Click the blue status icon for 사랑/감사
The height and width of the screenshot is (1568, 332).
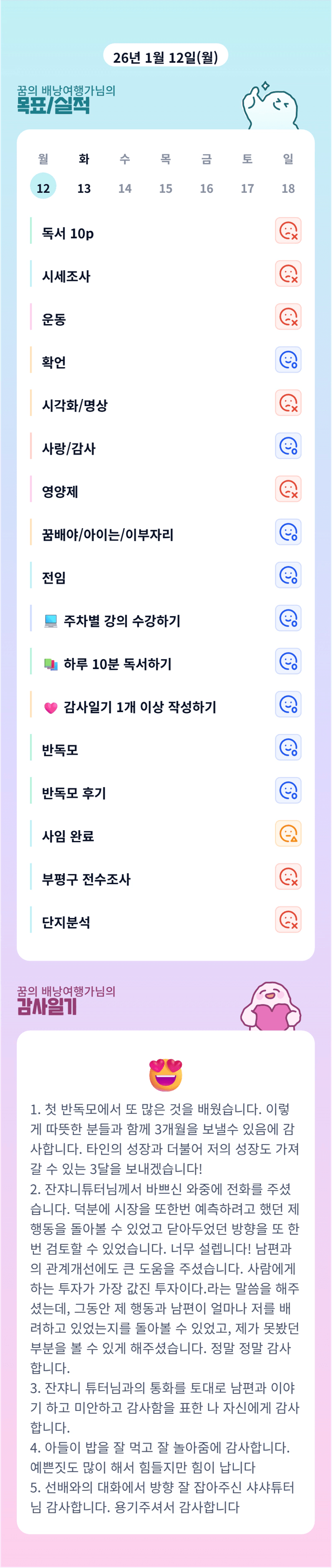pyautogui.click(x=287, y=446)
